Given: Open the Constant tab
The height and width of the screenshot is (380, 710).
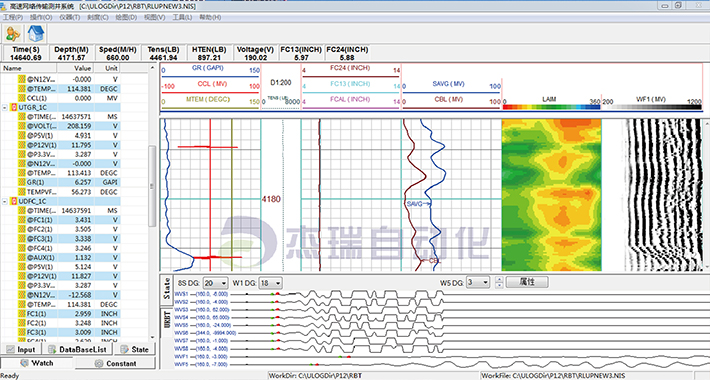Looking at the screenshot, I should [115, 363].
